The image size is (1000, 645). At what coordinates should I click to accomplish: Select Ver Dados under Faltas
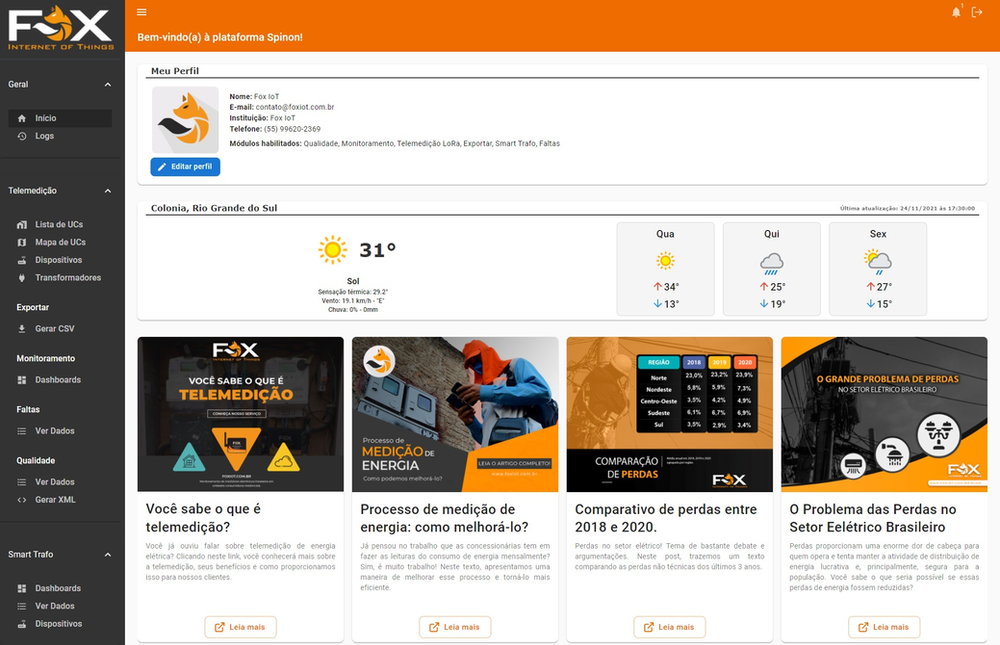click(x=55, y=431)
